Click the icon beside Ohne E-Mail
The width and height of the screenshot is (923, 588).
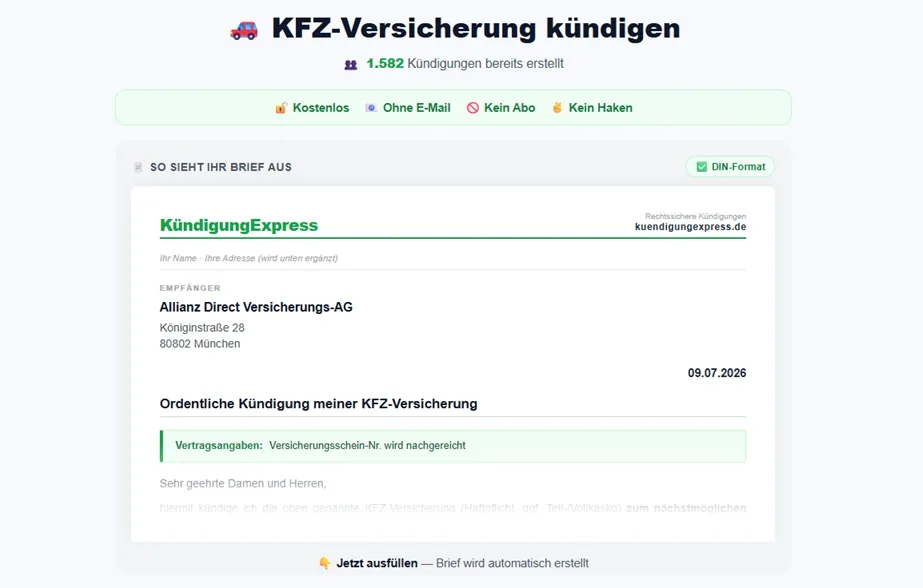pos(371,108)
